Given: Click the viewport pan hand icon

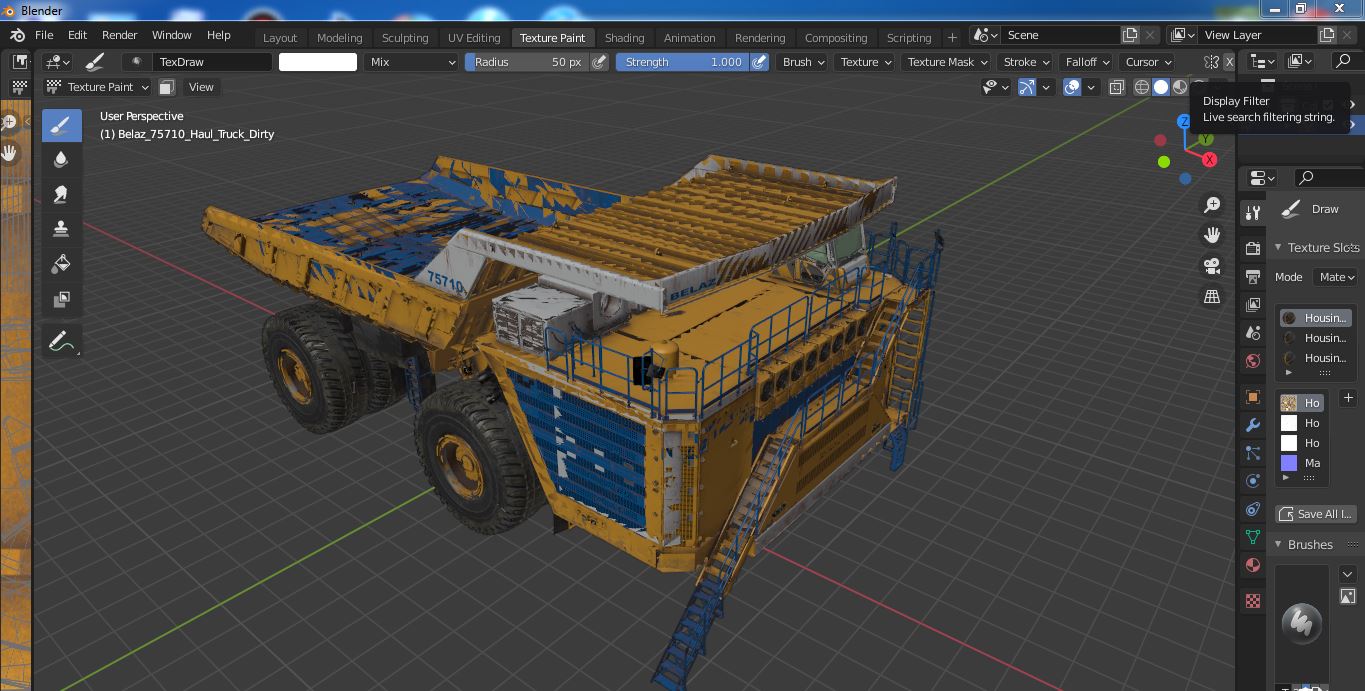Looking at the screenshot, I should click(x=1212, y=235).
